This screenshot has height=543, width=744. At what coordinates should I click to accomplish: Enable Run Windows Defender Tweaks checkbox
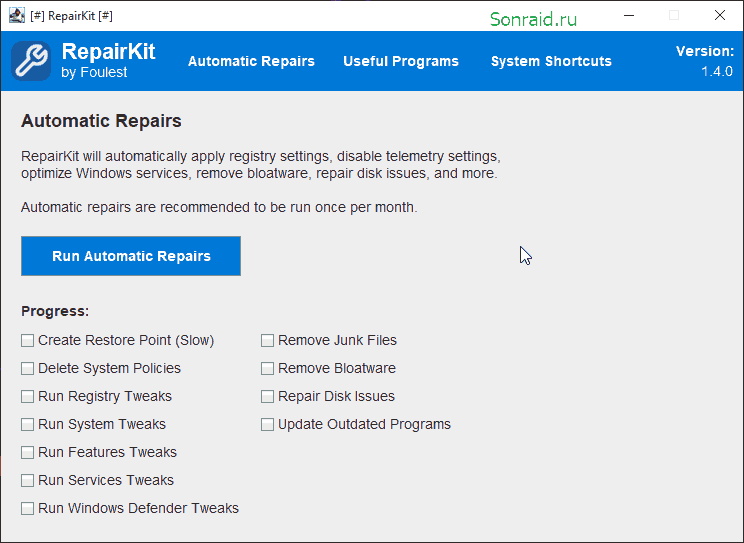point(28,508)
